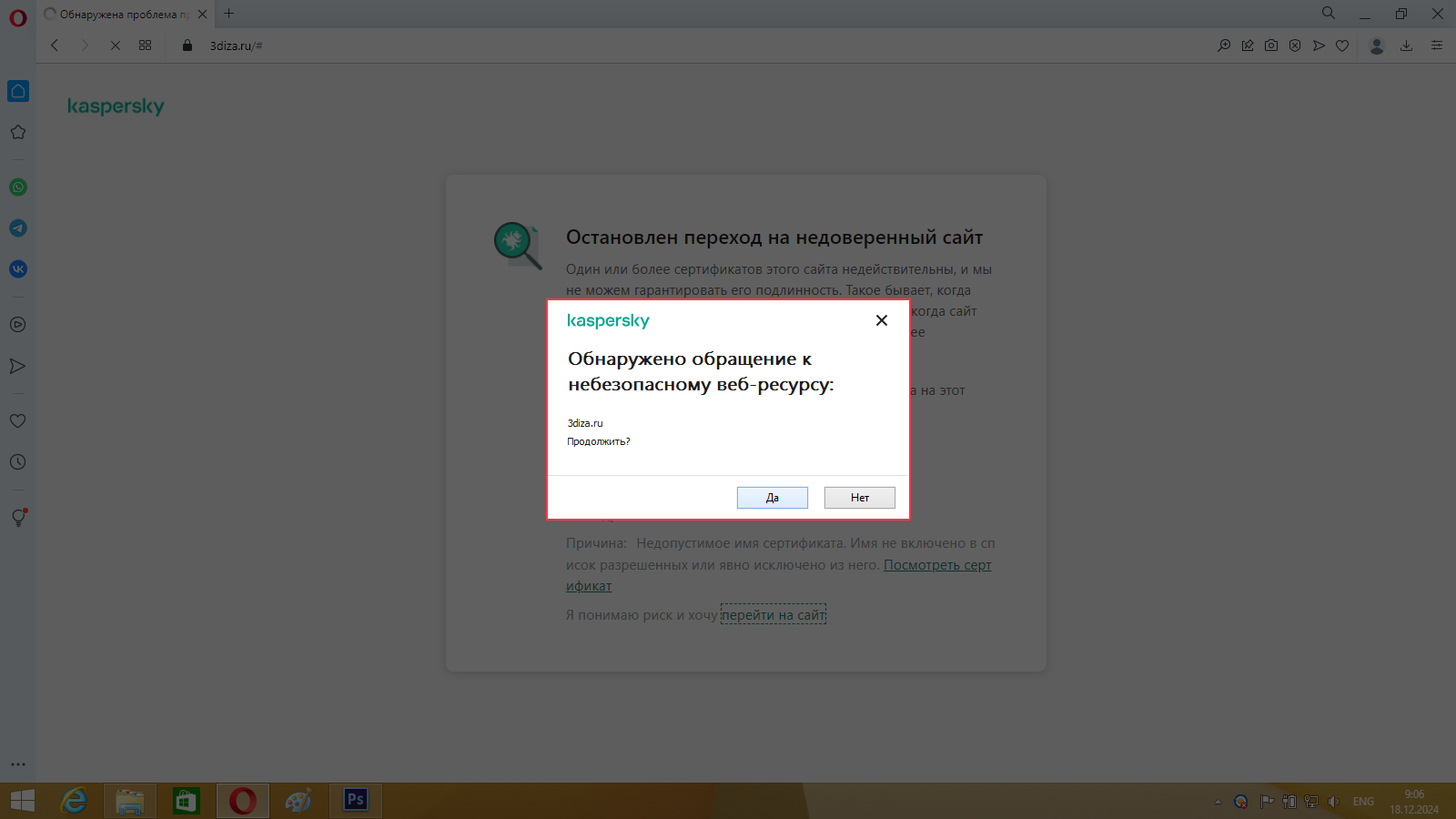1456x819 pixels.
Task: Open VK messenger in the sidebar
Action: point(18,269)
